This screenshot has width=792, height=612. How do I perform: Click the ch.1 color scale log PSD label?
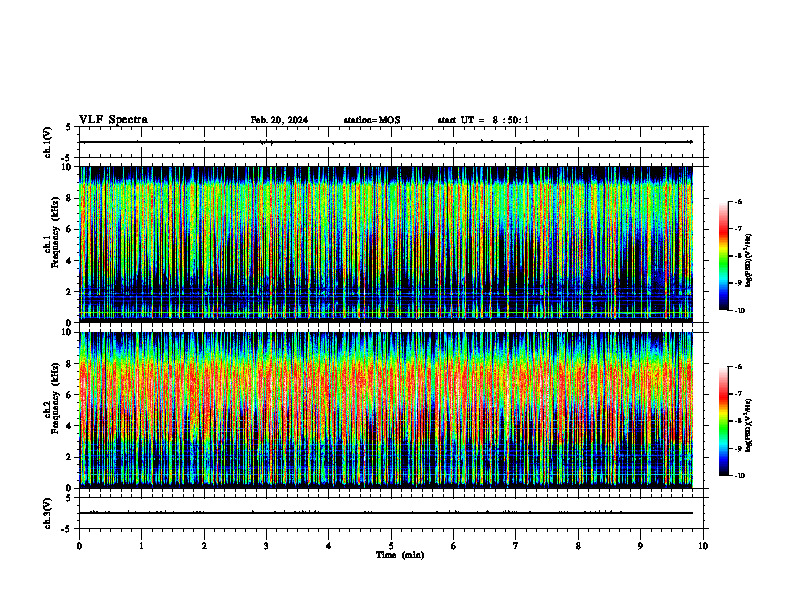(x=749, y=260)
